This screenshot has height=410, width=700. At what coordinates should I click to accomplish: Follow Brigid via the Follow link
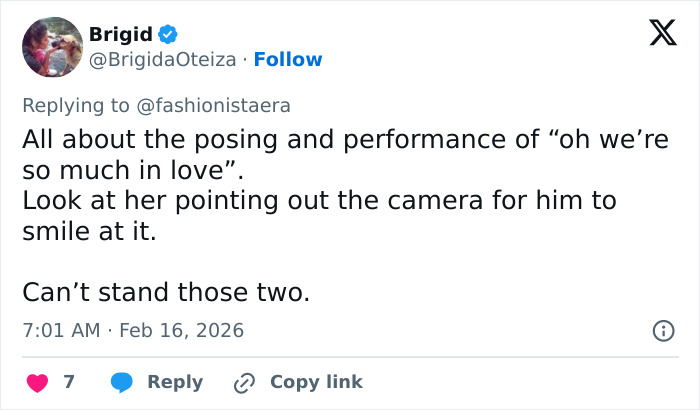click(x=288, y=60)
